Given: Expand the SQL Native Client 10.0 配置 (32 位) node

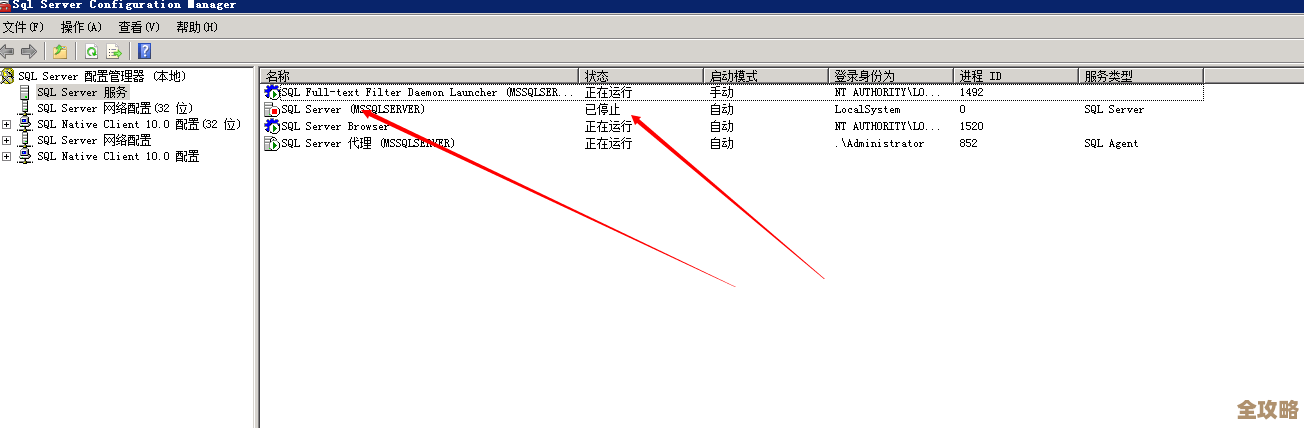Looking at the screenshot, I should pyautogui.click(x=7, y=125).
